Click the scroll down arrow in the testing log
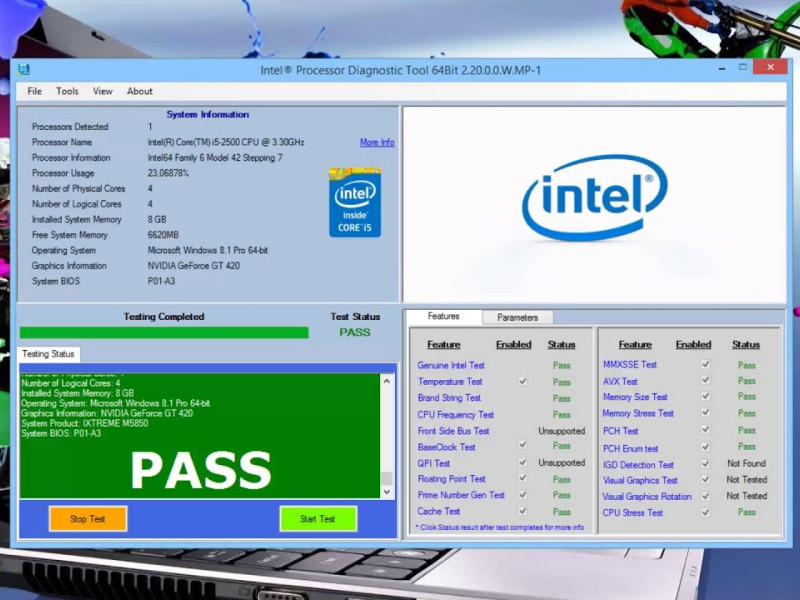800x600 pixels. tap(387, 492)
